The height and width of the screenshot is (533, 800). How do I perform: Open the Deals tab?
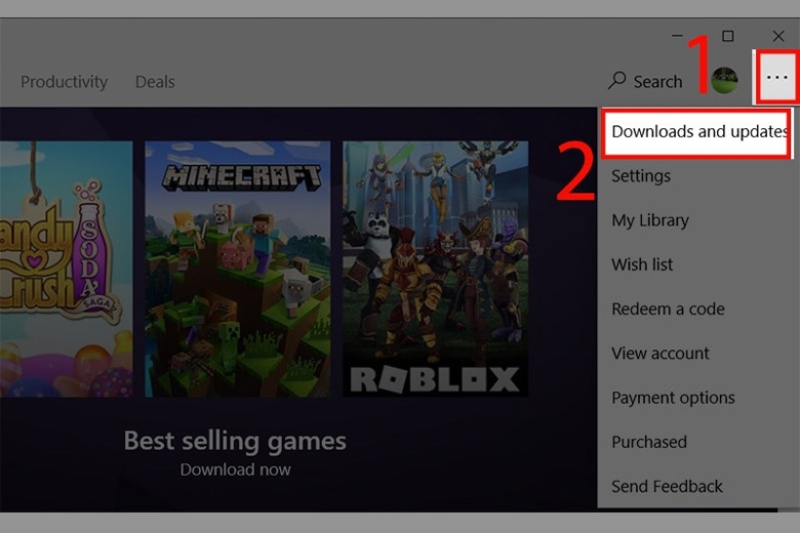155,82
